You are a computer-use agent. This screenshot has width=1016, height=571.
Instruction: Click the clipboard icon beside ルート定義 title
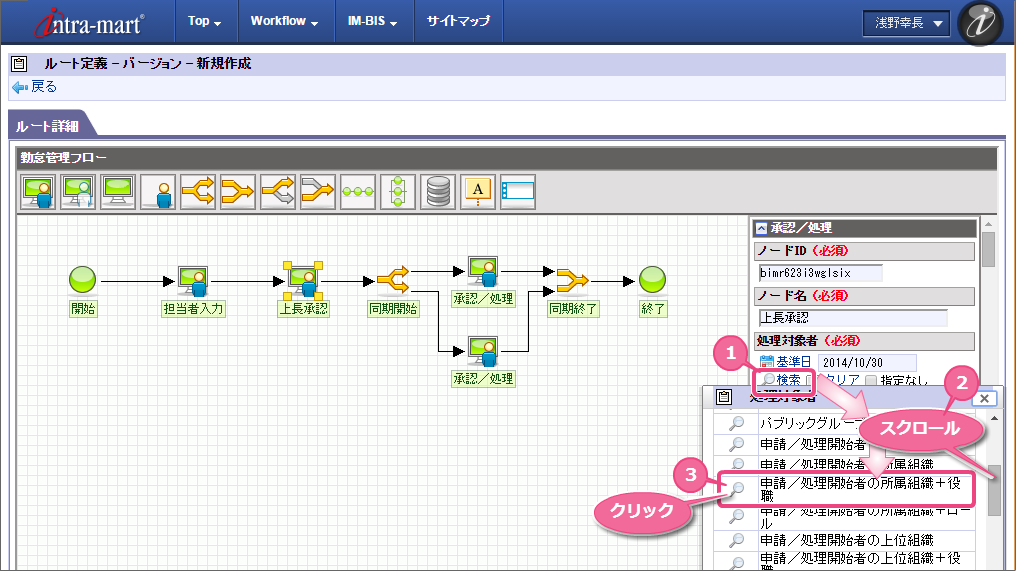tap(19, 64)
